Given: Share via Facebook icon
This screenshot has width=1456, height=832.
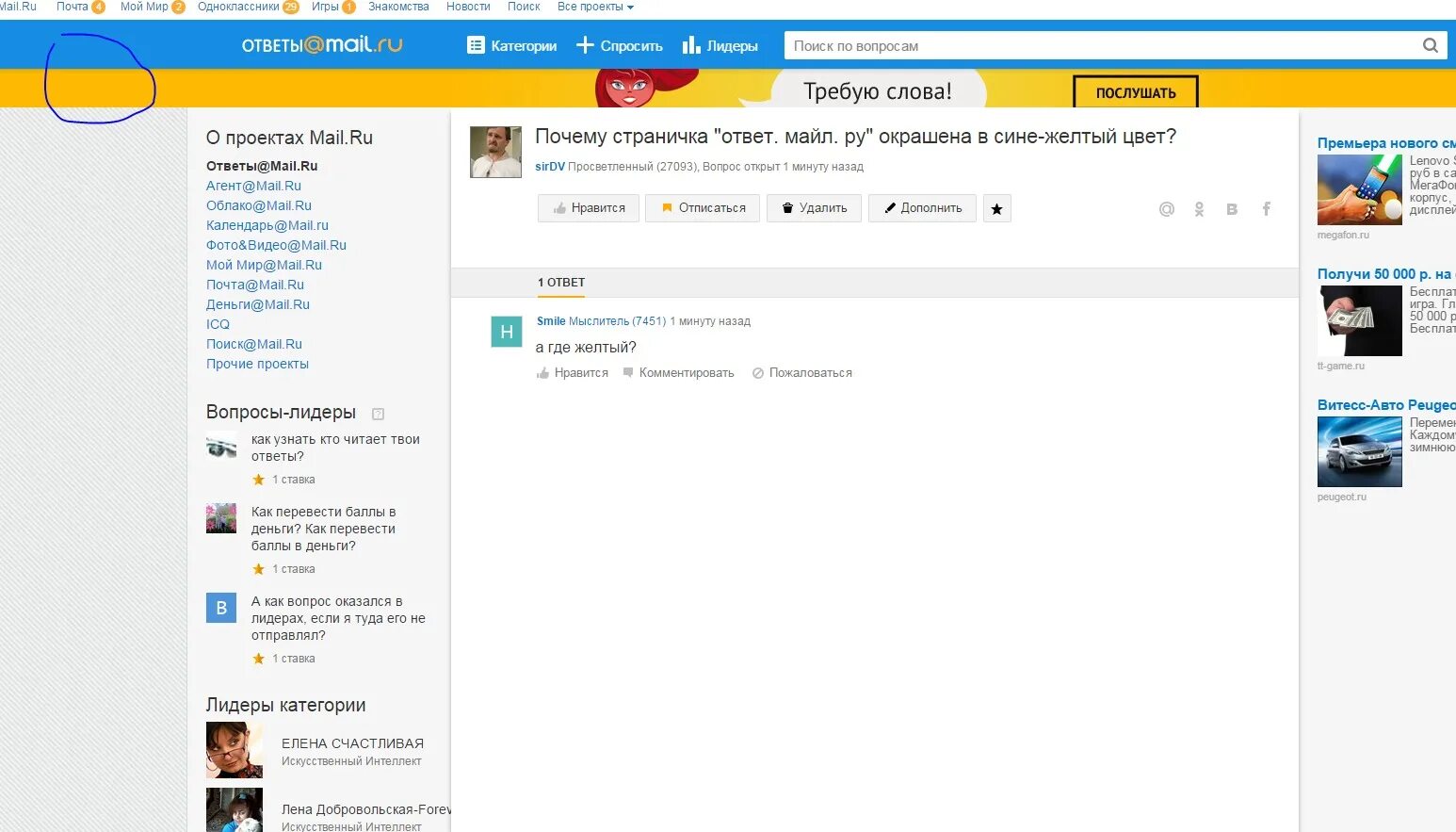Looking at the screenshot, I should pos(1266,209).
